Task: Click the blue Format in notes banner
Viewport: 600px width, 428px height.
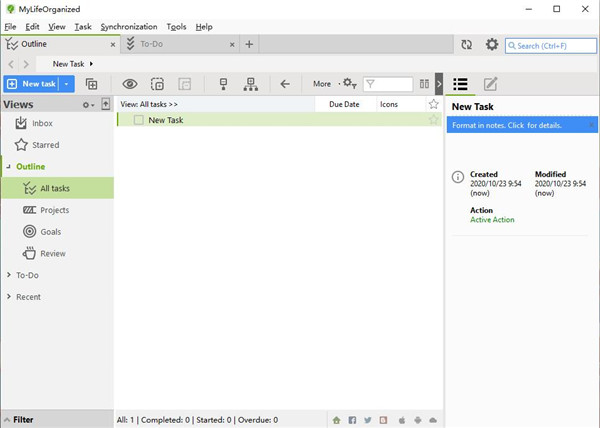Action: [520, 125]
